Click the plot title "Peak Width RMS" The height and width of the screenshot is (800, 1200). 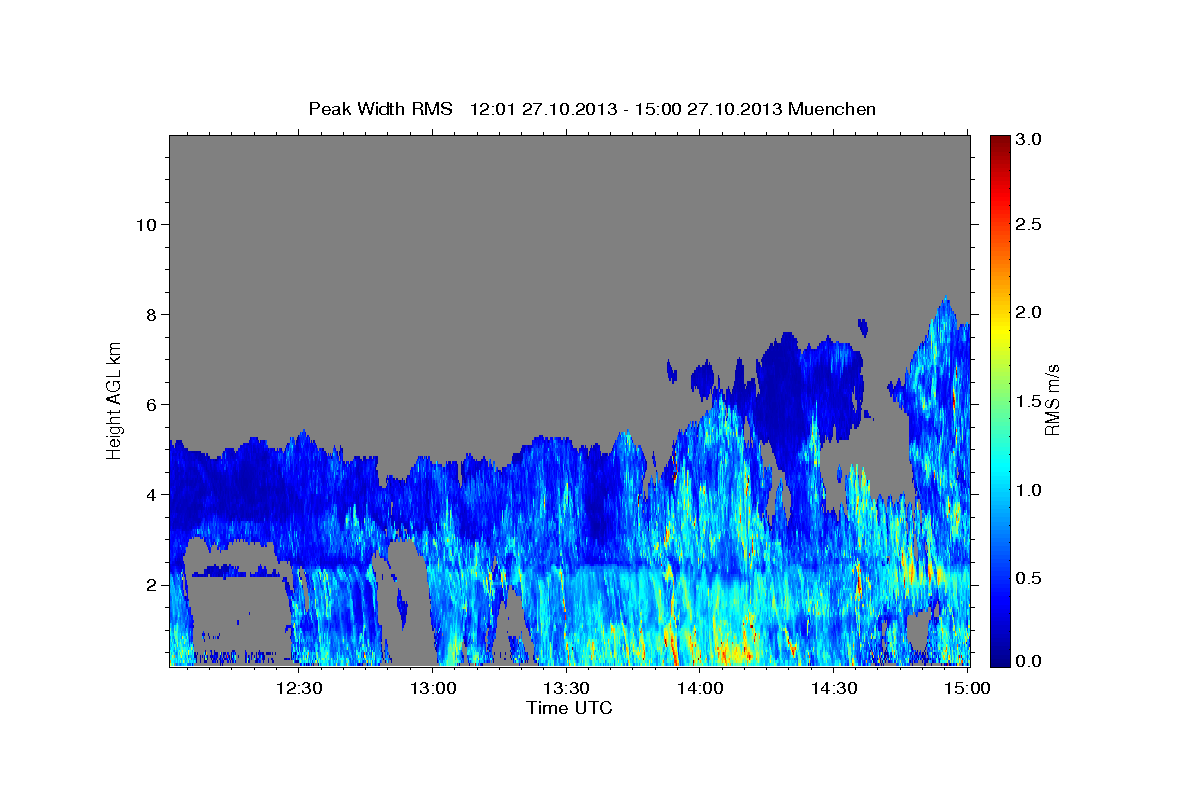(x=380, y=109)
